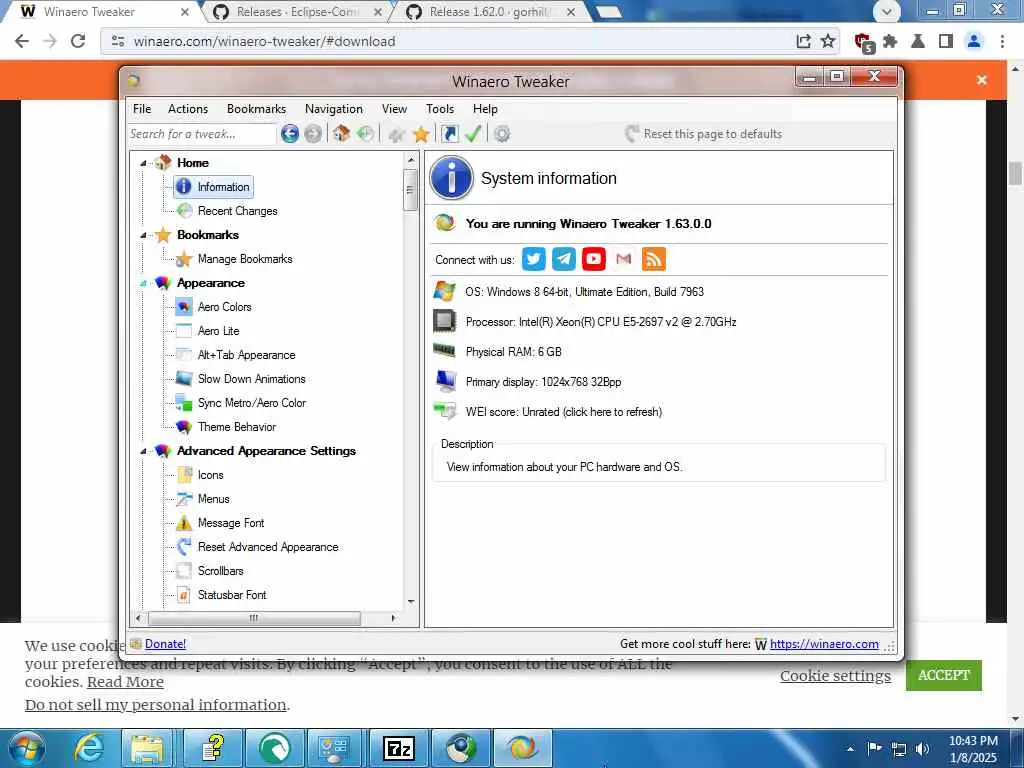Open the RSS feed icon
1024x768 pixels.
[x=654, y=259]
